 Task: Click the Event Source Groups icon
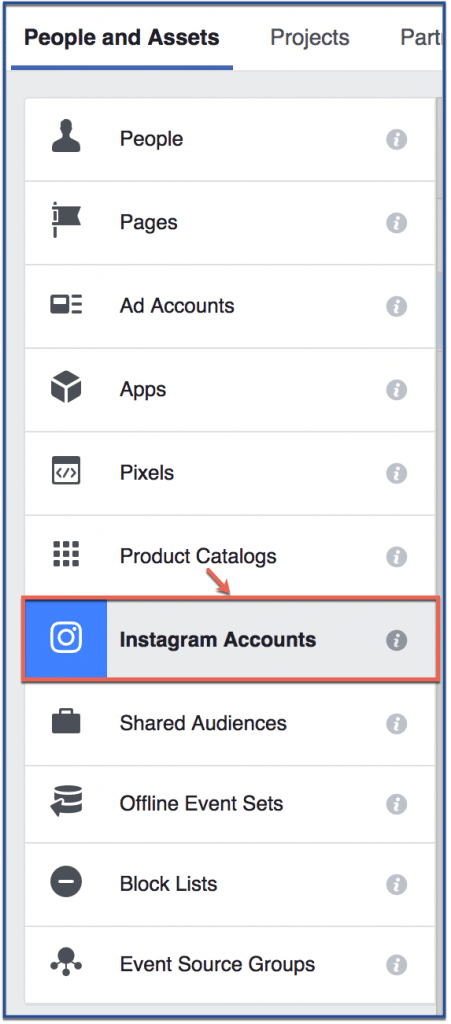[66, 964]
